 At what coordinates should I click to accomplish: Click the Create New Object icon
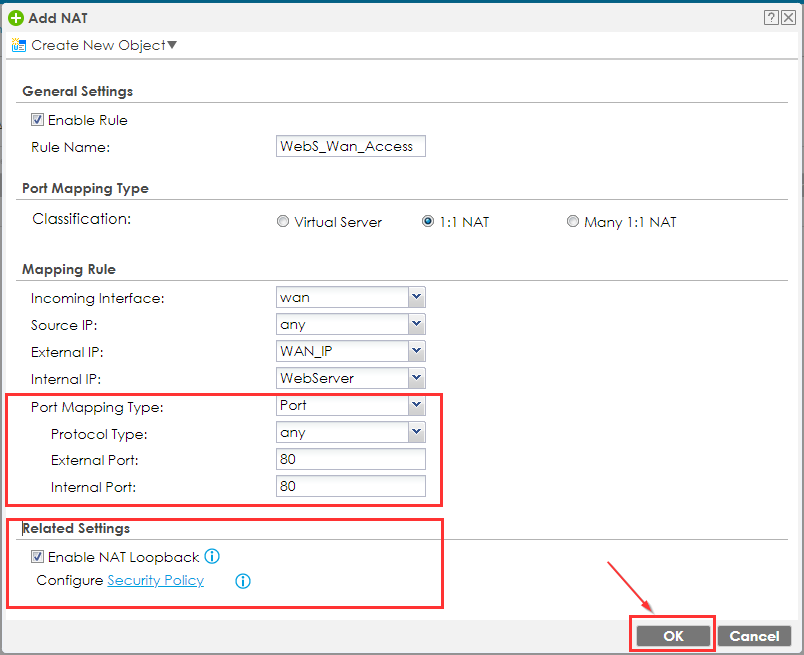(18, 45)
